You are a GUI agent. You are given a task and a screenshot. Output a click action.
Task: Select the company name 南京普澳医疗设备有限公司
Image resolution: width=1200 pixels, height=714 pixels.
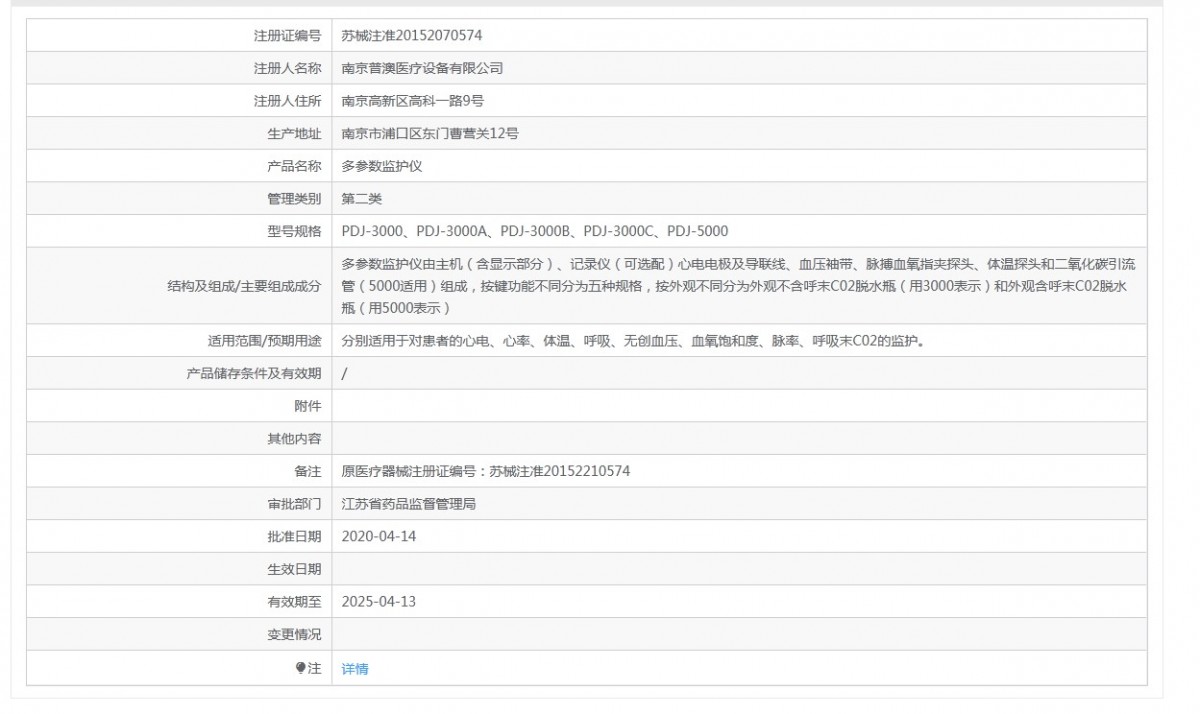pyautogui.click(x=422, y=68)
